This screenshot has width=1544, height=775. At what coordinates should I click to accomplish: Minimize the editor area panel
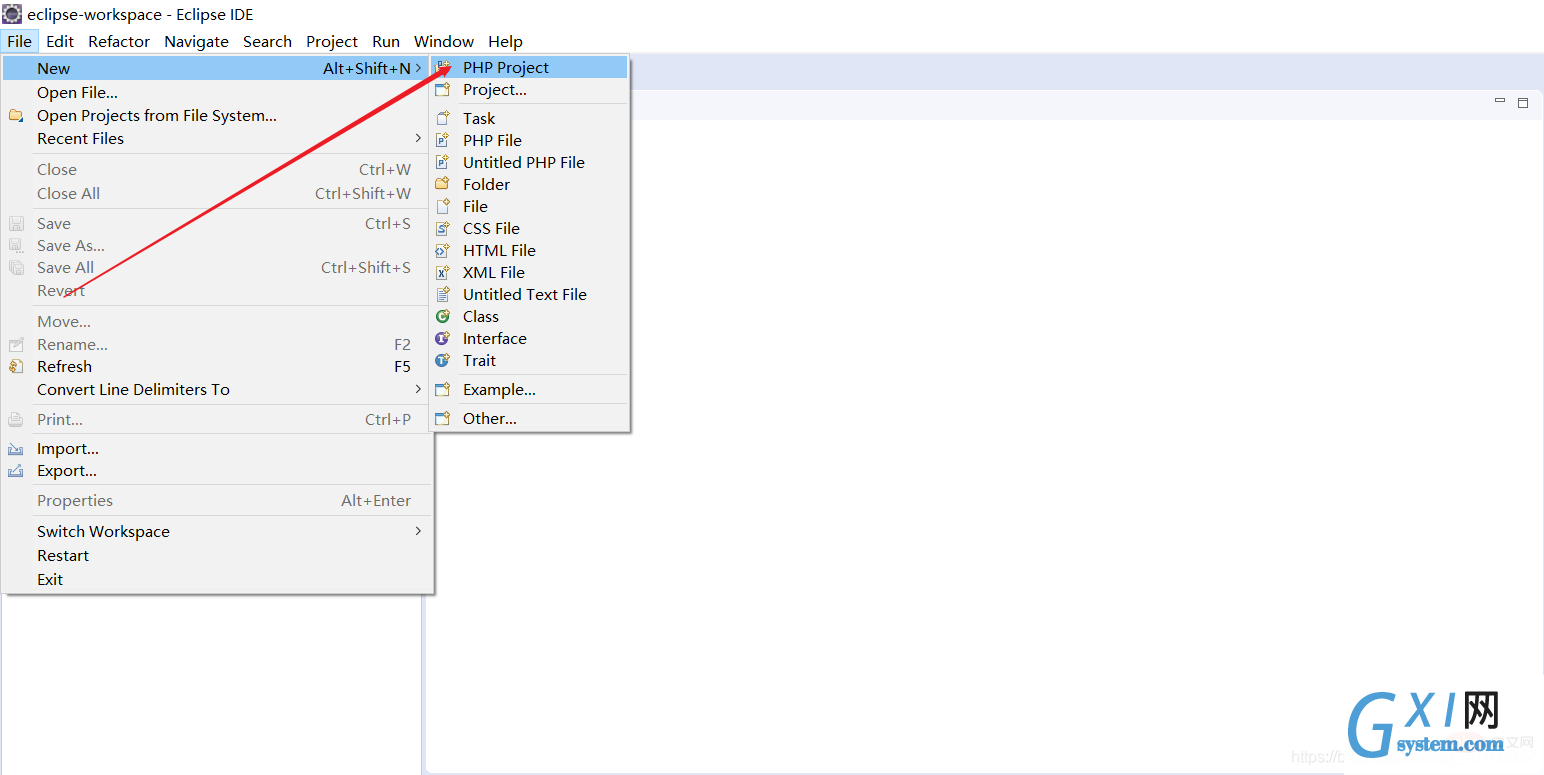pyautogui.click(x=1500, y=101)
